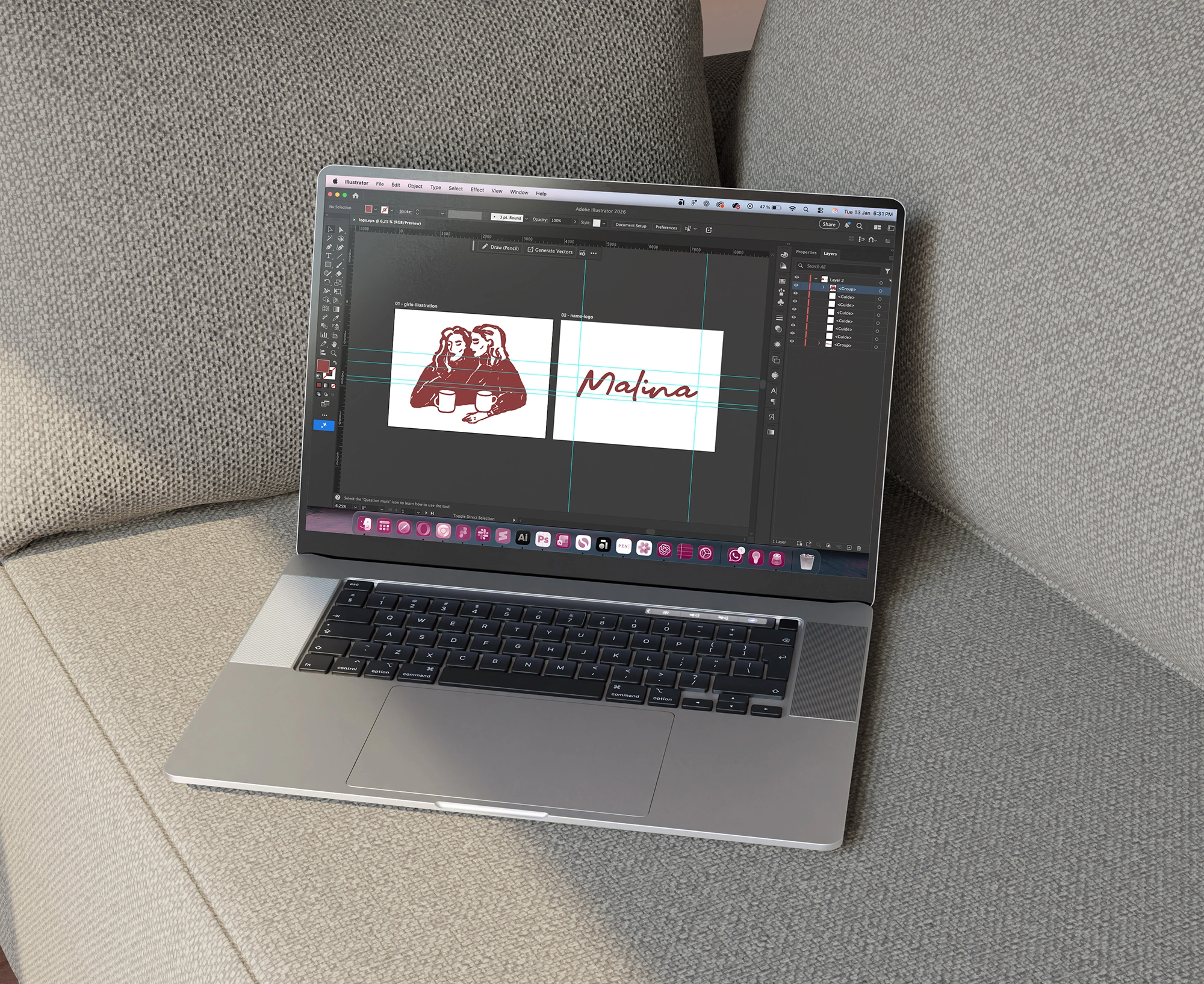Select the Type tool
This screenshot has width=1204, height=984.
329,255
